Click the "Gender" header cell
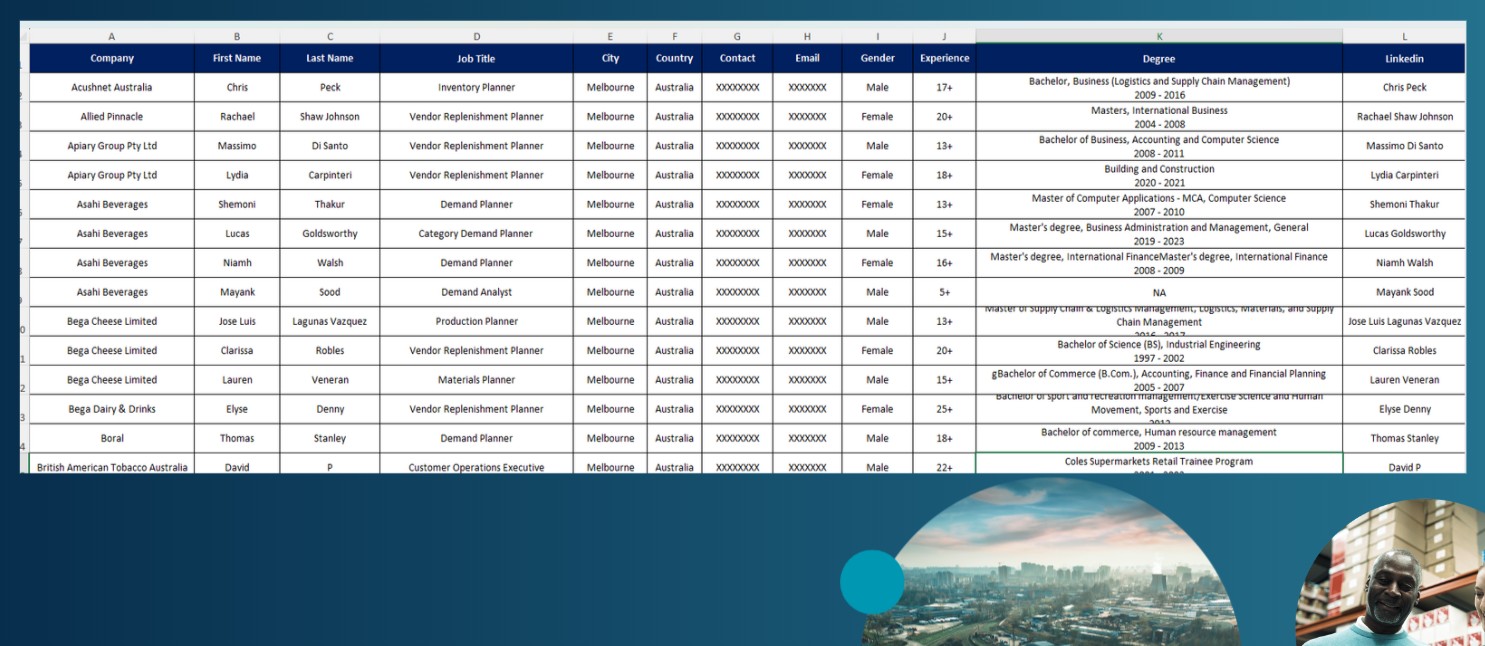Screen dimensions: 1485x646 (877, 58)
